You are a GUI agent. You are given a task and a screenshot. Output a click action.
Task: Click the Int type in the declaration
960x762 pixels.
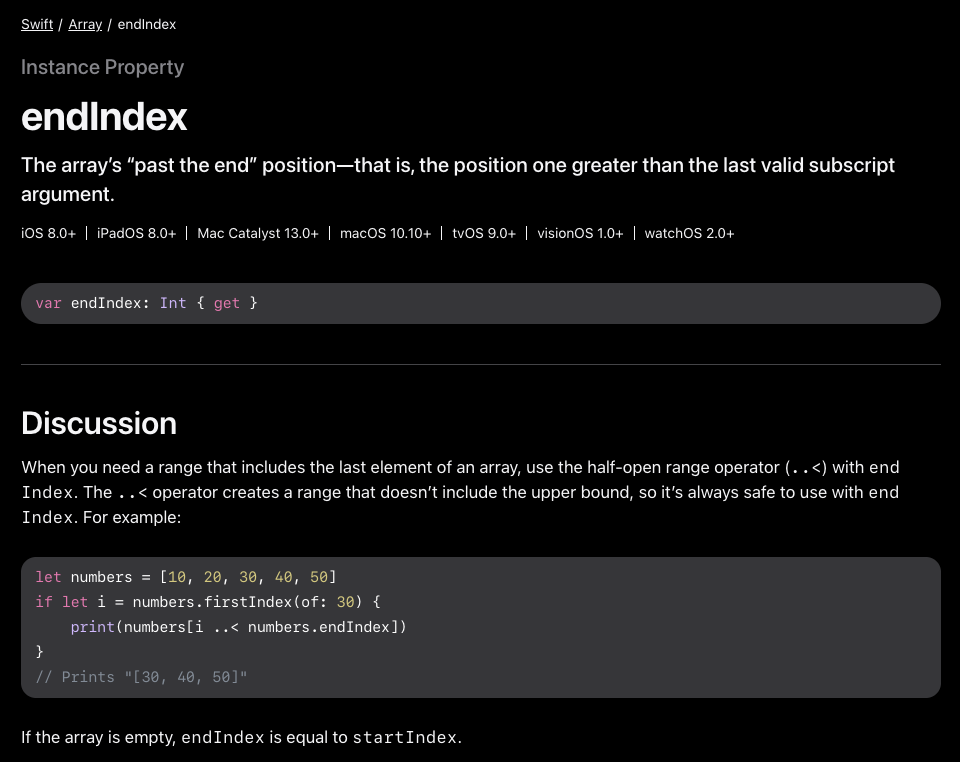pos(173,302)
